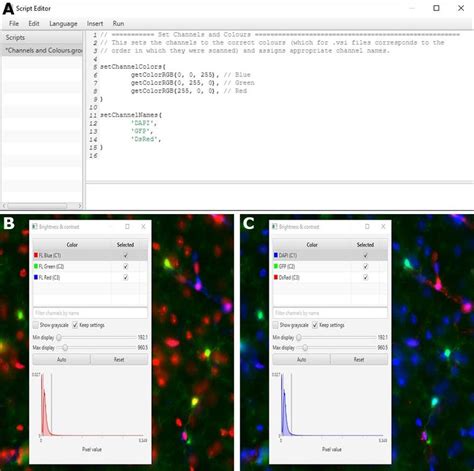Open the Insert menu
This screenshot has width=474, height=471.
pos(95,23)
